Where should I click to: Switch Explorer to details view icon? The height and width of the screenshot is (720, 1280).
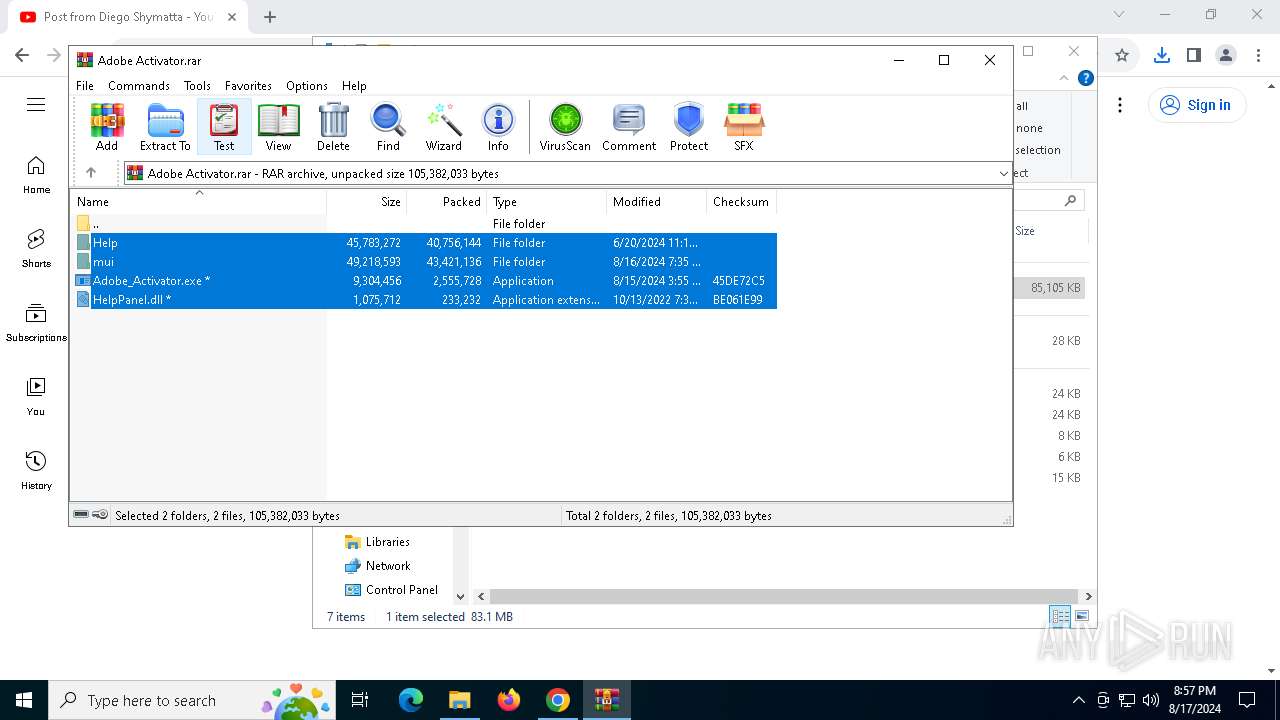click(1060, 617)
